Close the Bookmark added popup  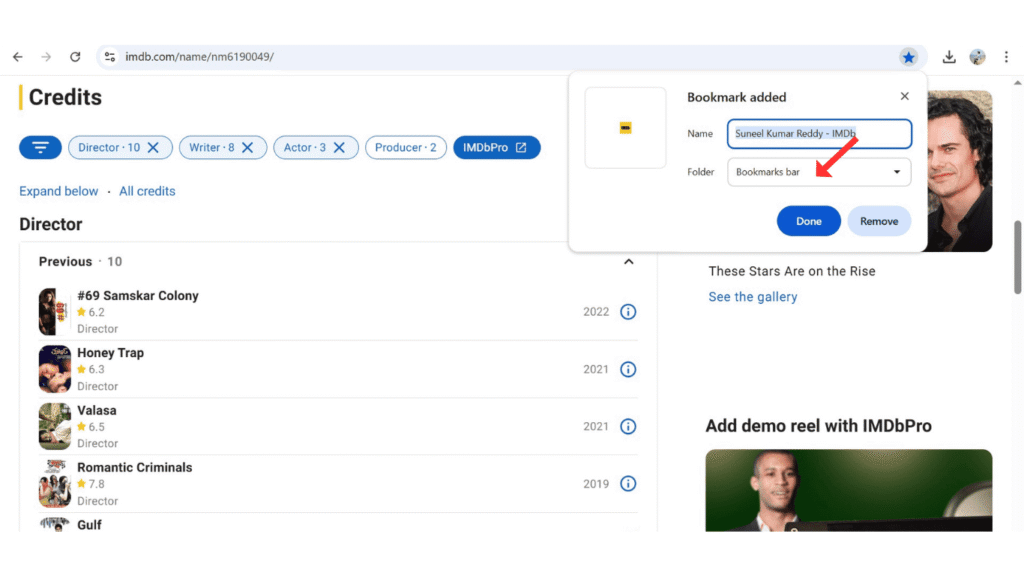[904, 96]
